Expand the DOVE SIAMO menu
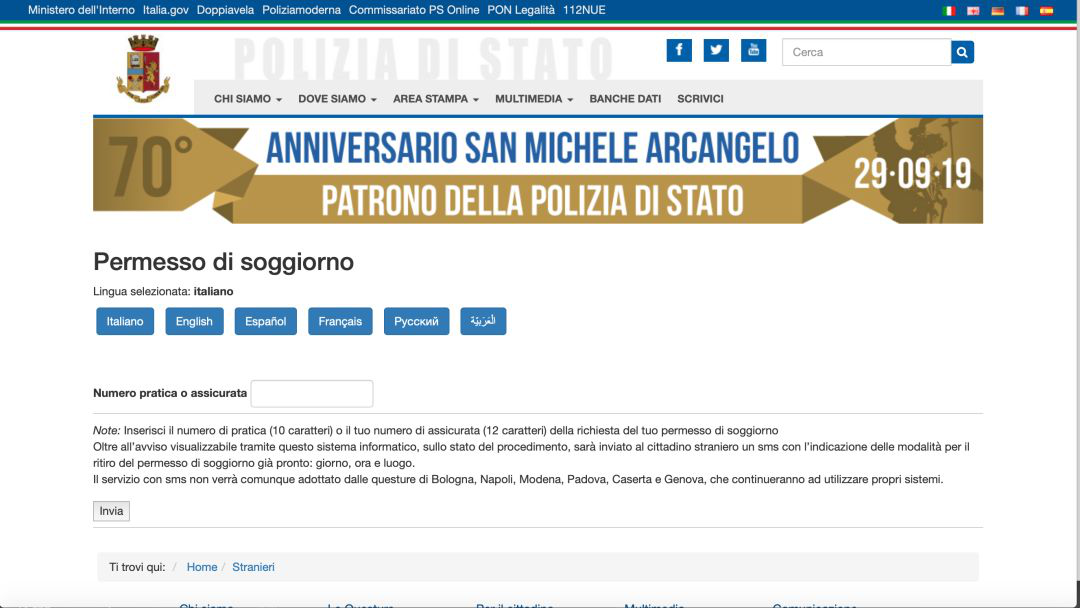Screen dimensions: 1080x608 [x=338, y=98]
